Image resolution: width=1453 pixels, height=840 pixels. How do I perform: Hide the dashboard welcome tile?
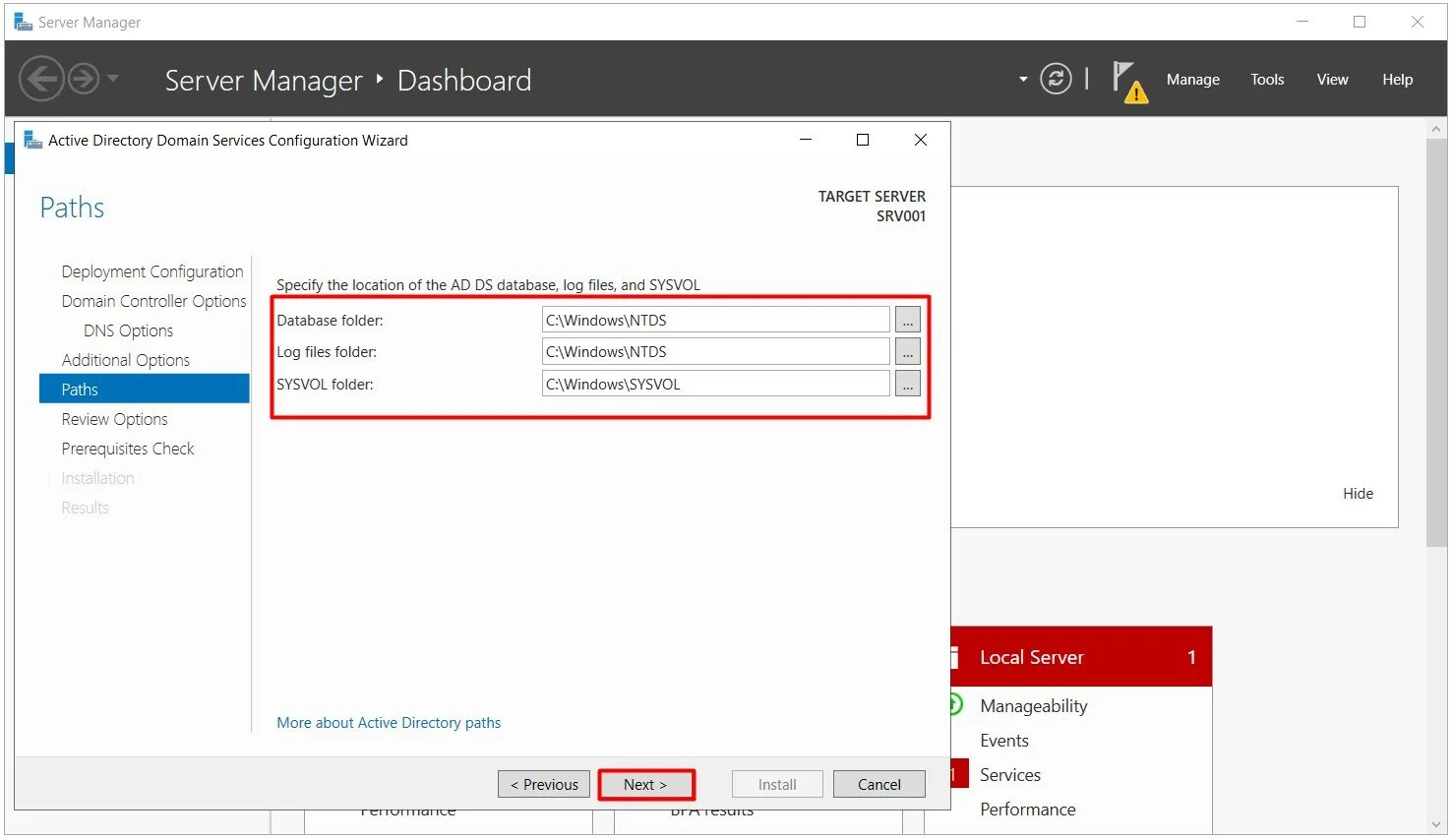1358,494
